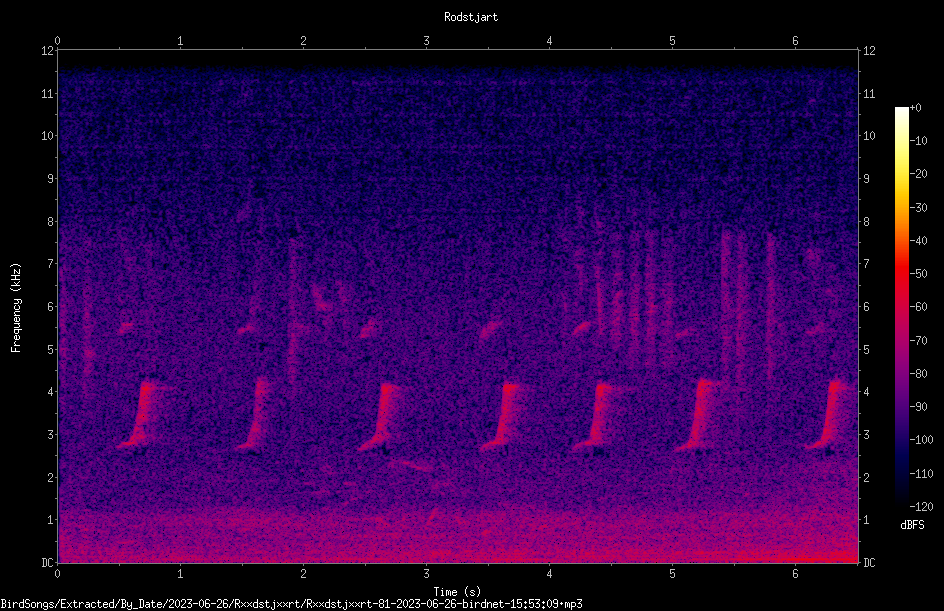Click the dBFS color gradient bar

click(901, 306)
